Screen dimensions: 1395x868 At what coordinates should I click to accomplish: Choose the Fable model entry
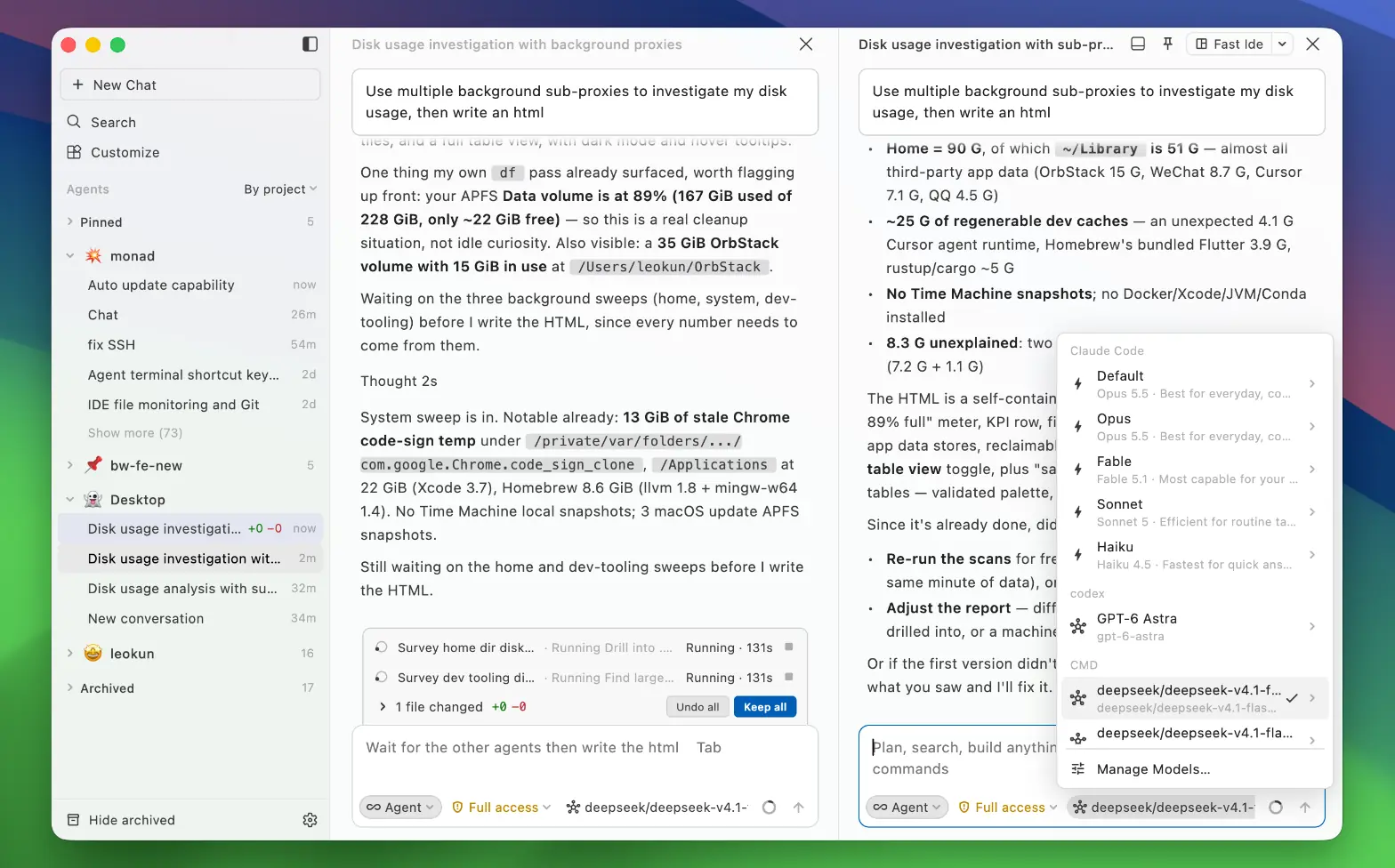(1195, 470)
